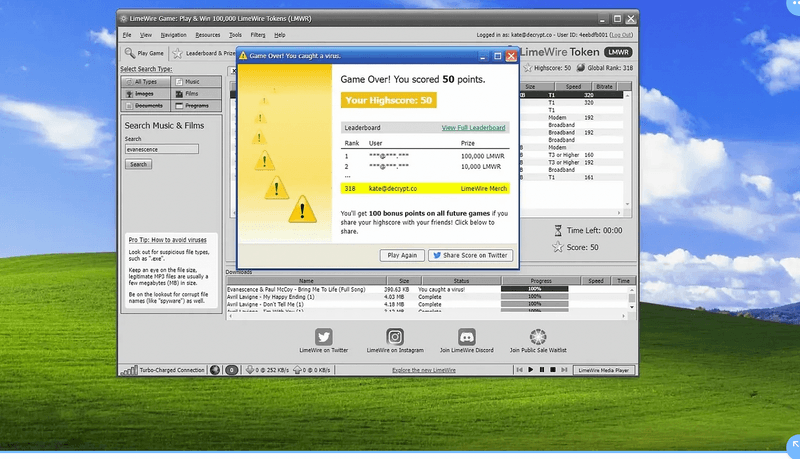Click the firewall count badge showing 0

click(232, 370)
